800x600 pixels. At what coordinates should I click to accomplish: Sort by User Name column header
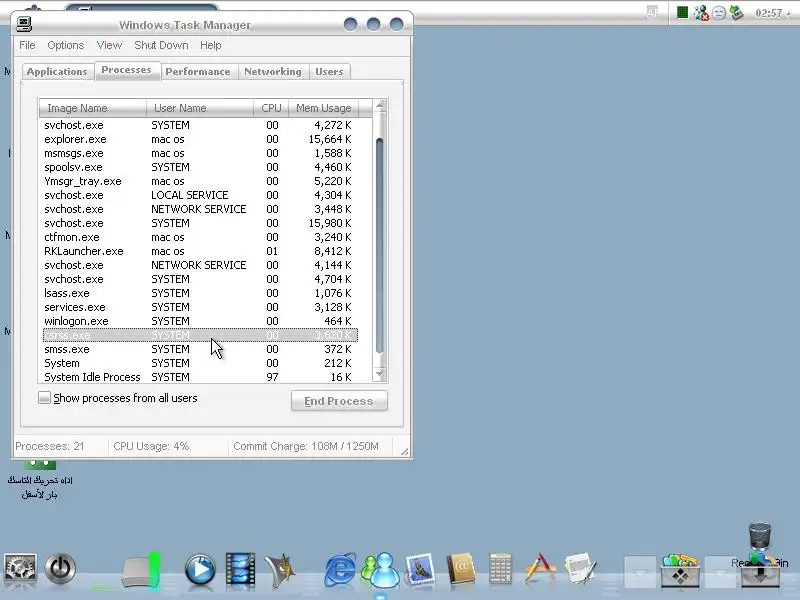tap(200, 108)
